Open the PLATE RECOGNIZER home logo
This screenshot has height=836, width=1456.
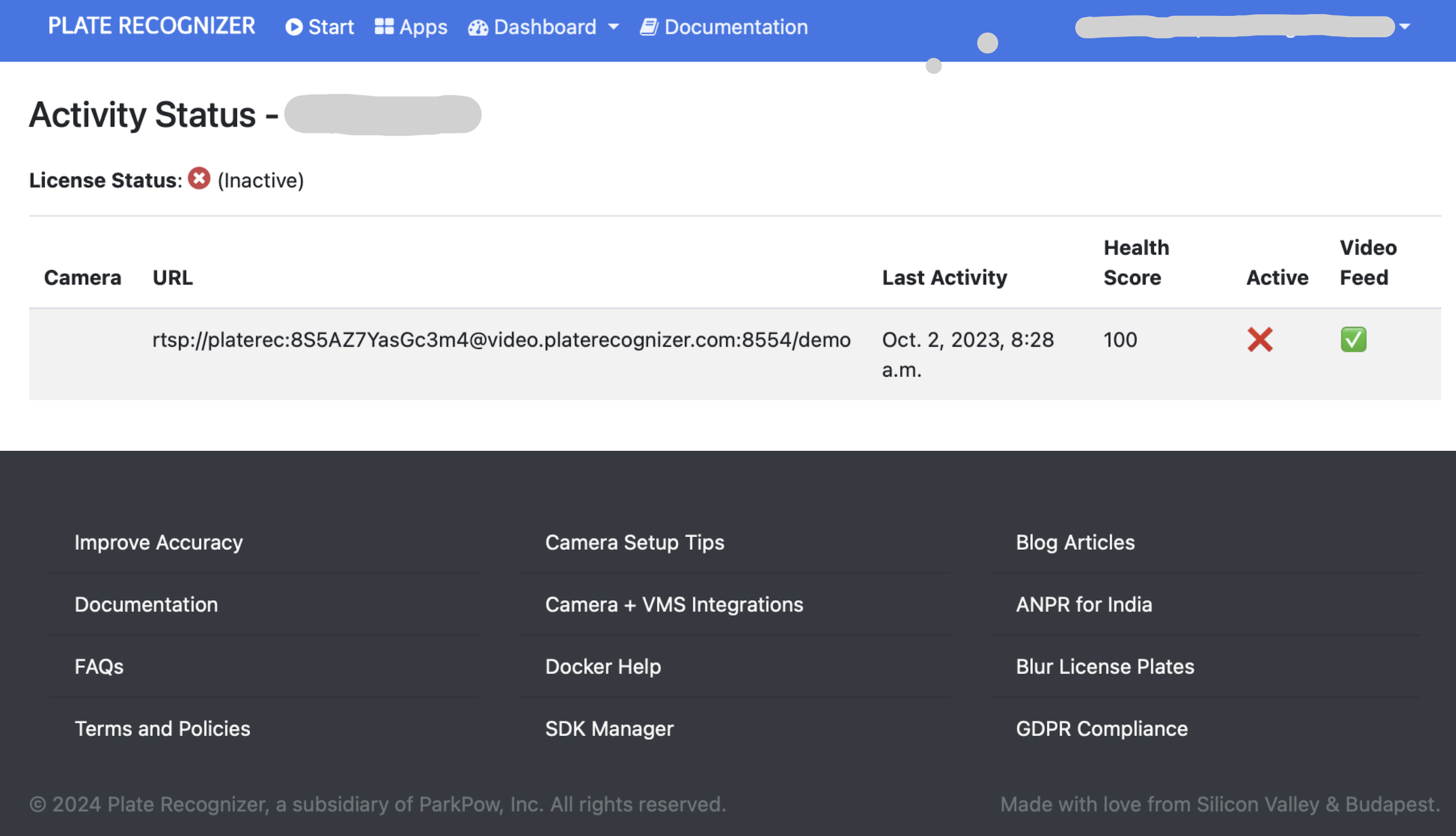pos(151,26)
